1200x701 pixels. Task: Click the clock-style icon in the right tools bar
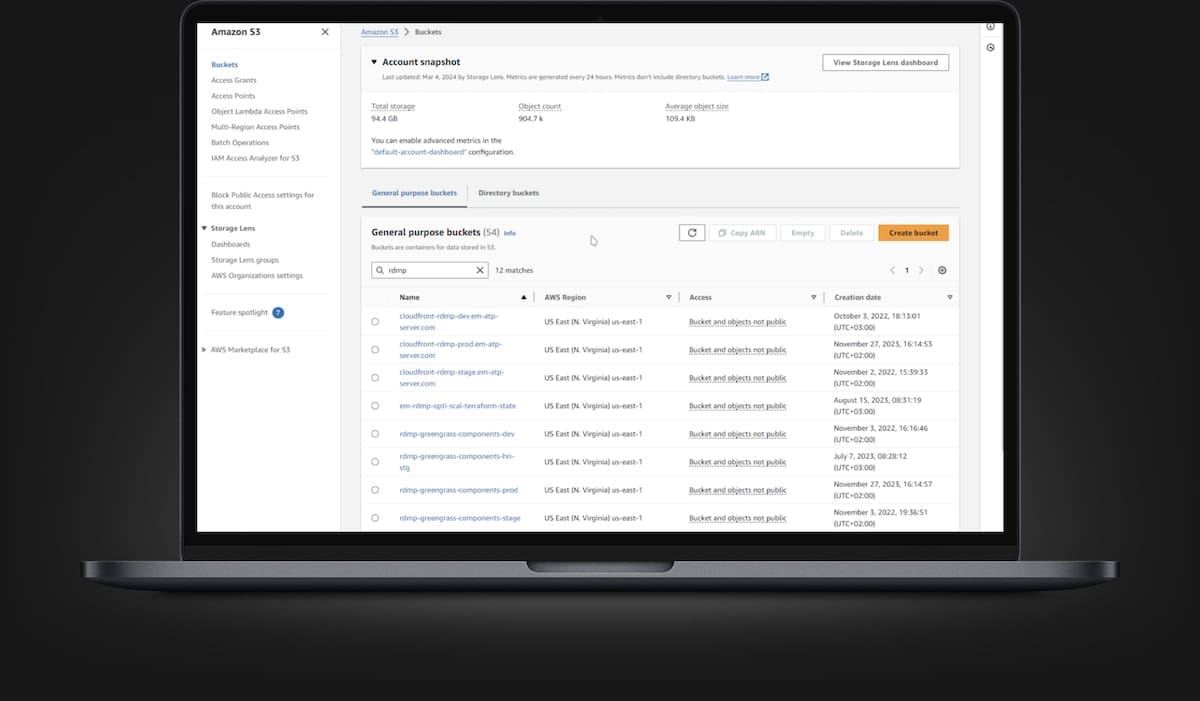pos(990,47)
